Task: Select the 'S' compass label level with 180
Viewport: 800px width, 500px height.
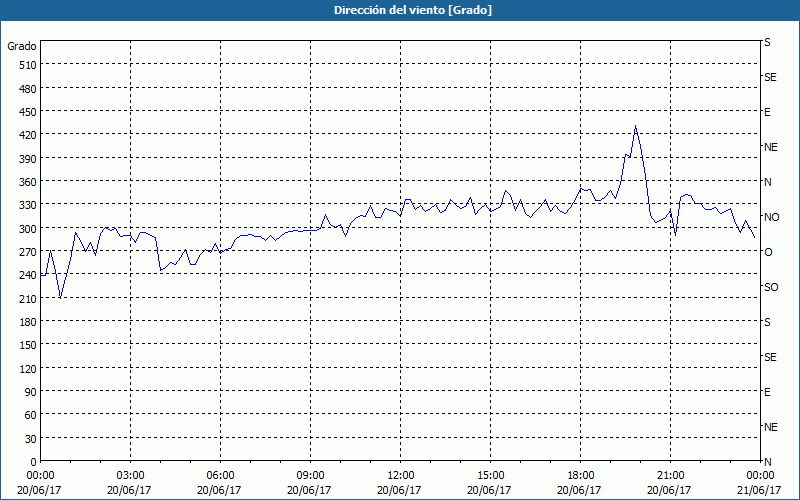Action: click(767, 322)
